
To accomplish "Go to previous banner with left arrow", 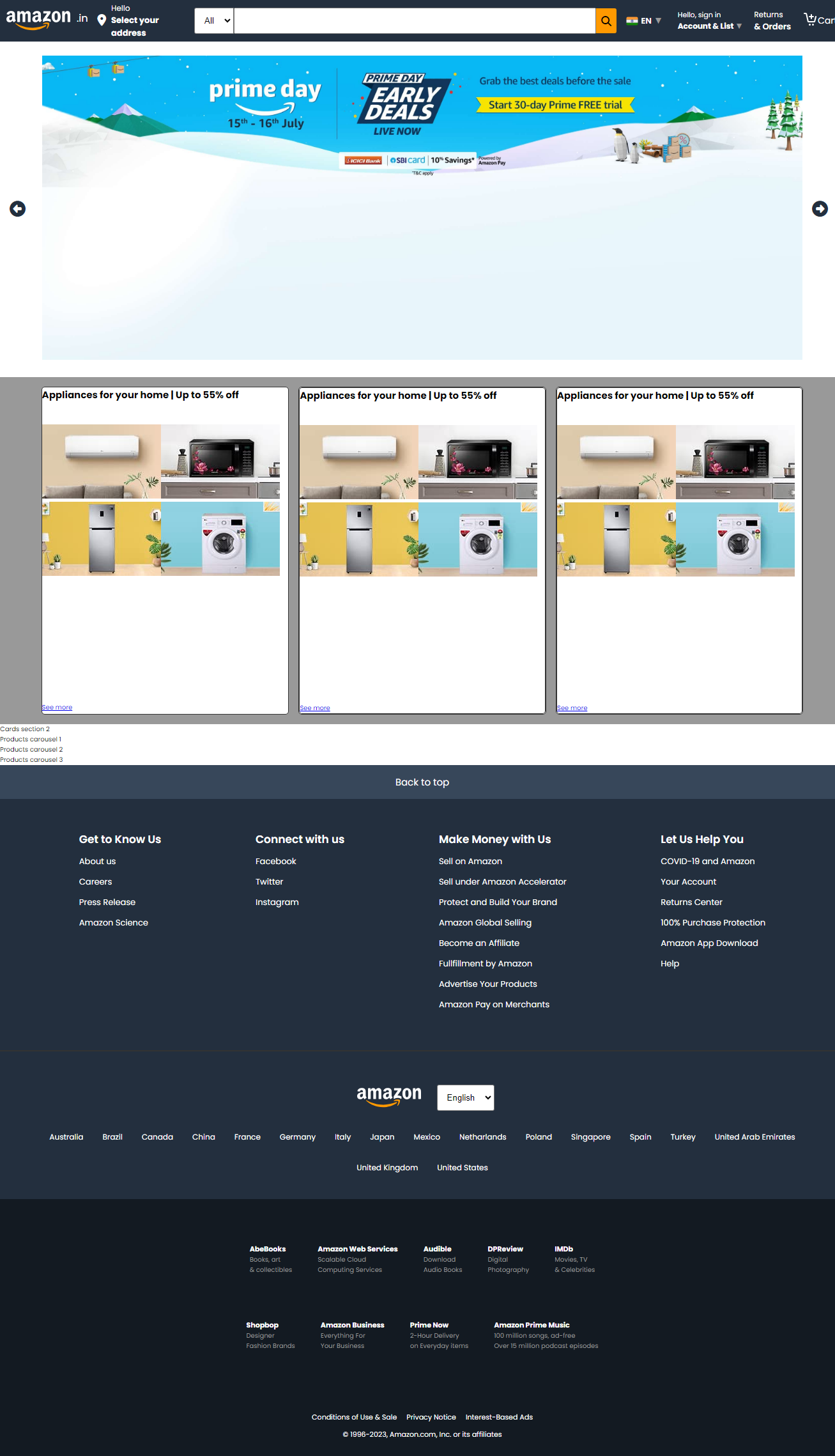I will click(x=18, y=209).
